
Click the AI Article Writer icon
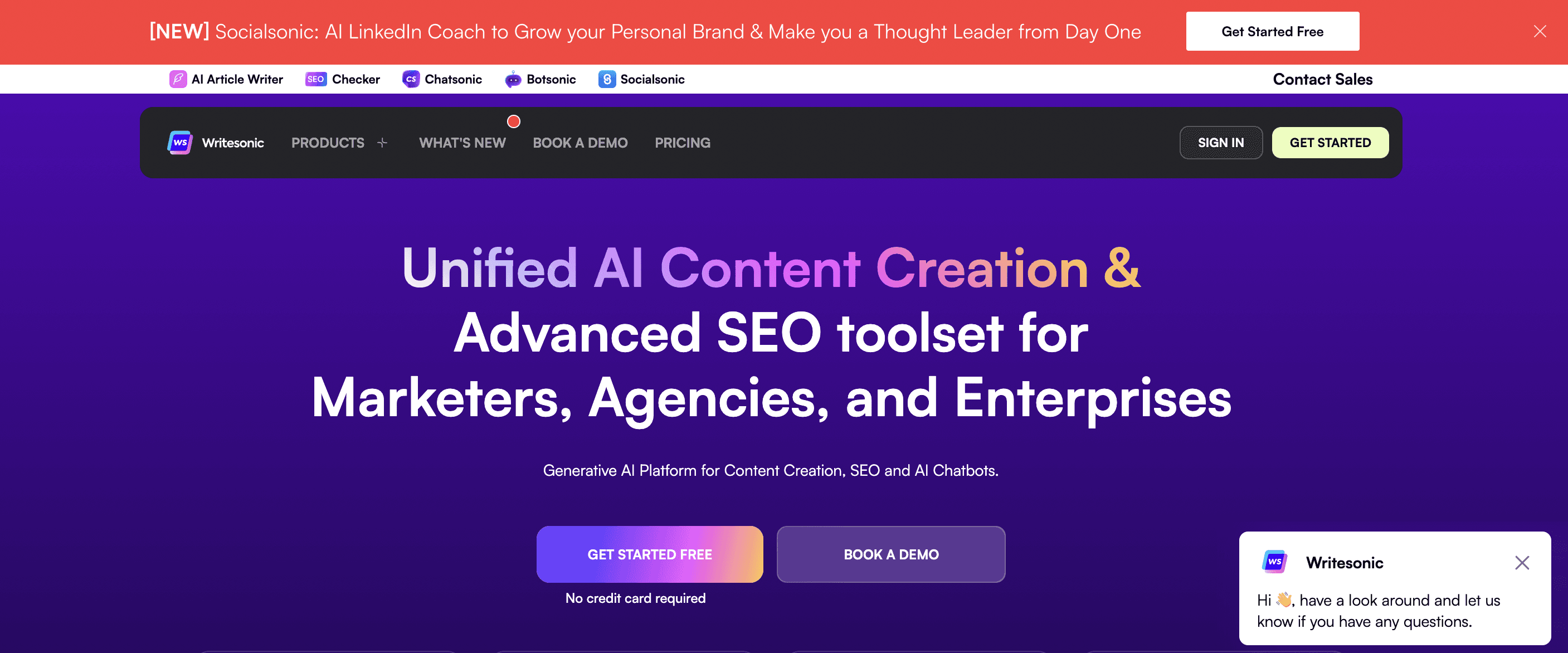177,79
